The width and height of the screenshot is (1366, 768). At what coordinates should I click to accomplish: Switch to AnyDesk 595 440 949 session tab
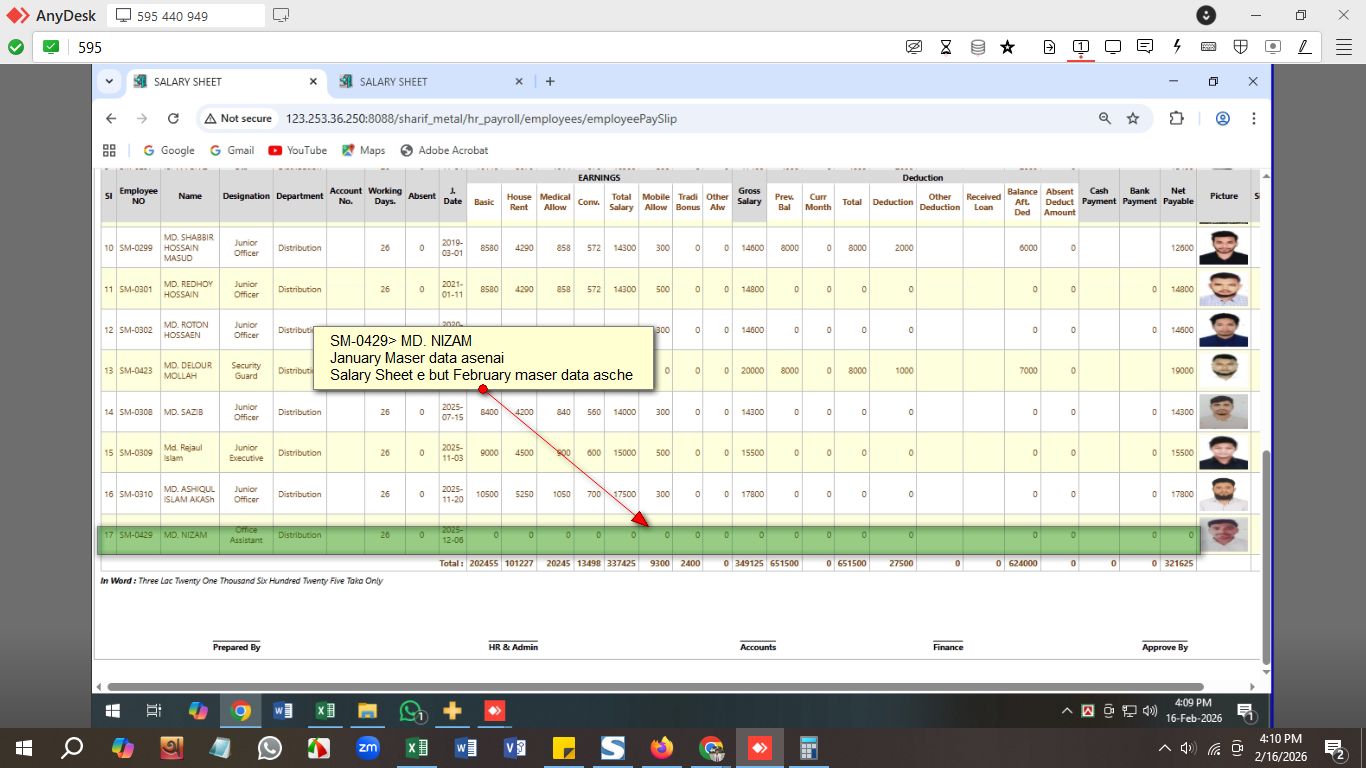184,16
